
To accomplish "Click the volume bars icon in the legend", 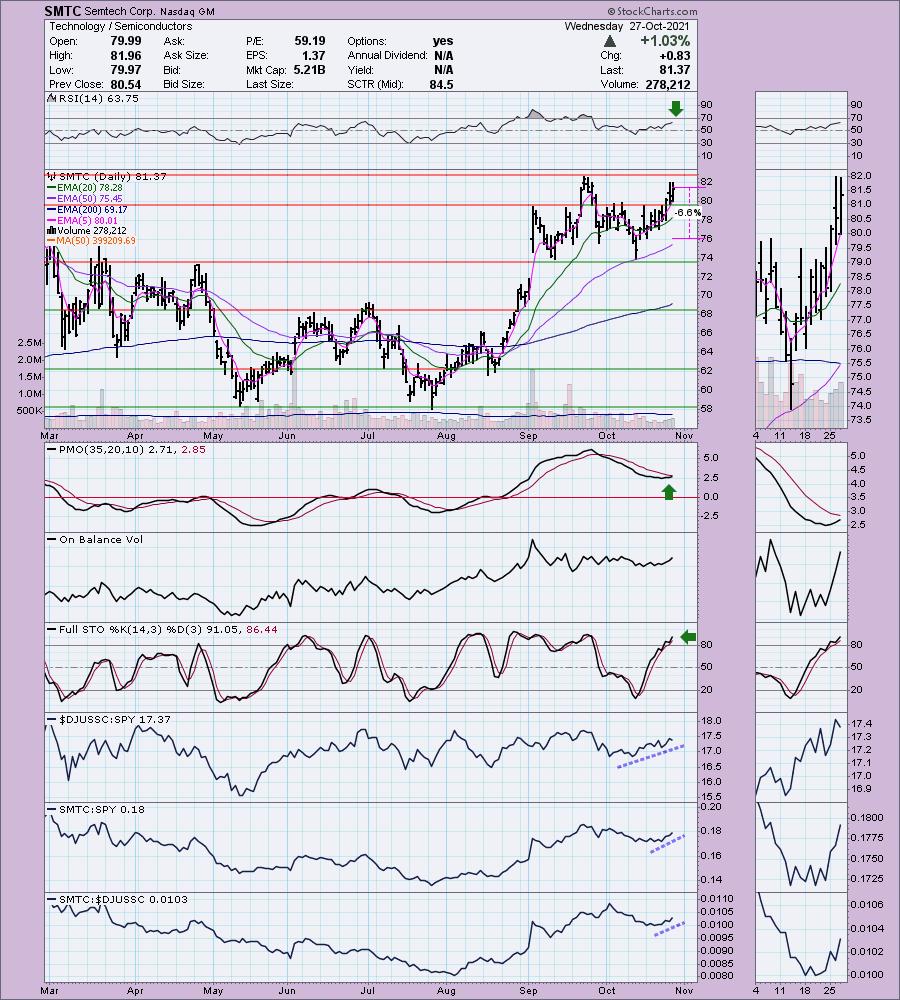I will tap(52, 230).
